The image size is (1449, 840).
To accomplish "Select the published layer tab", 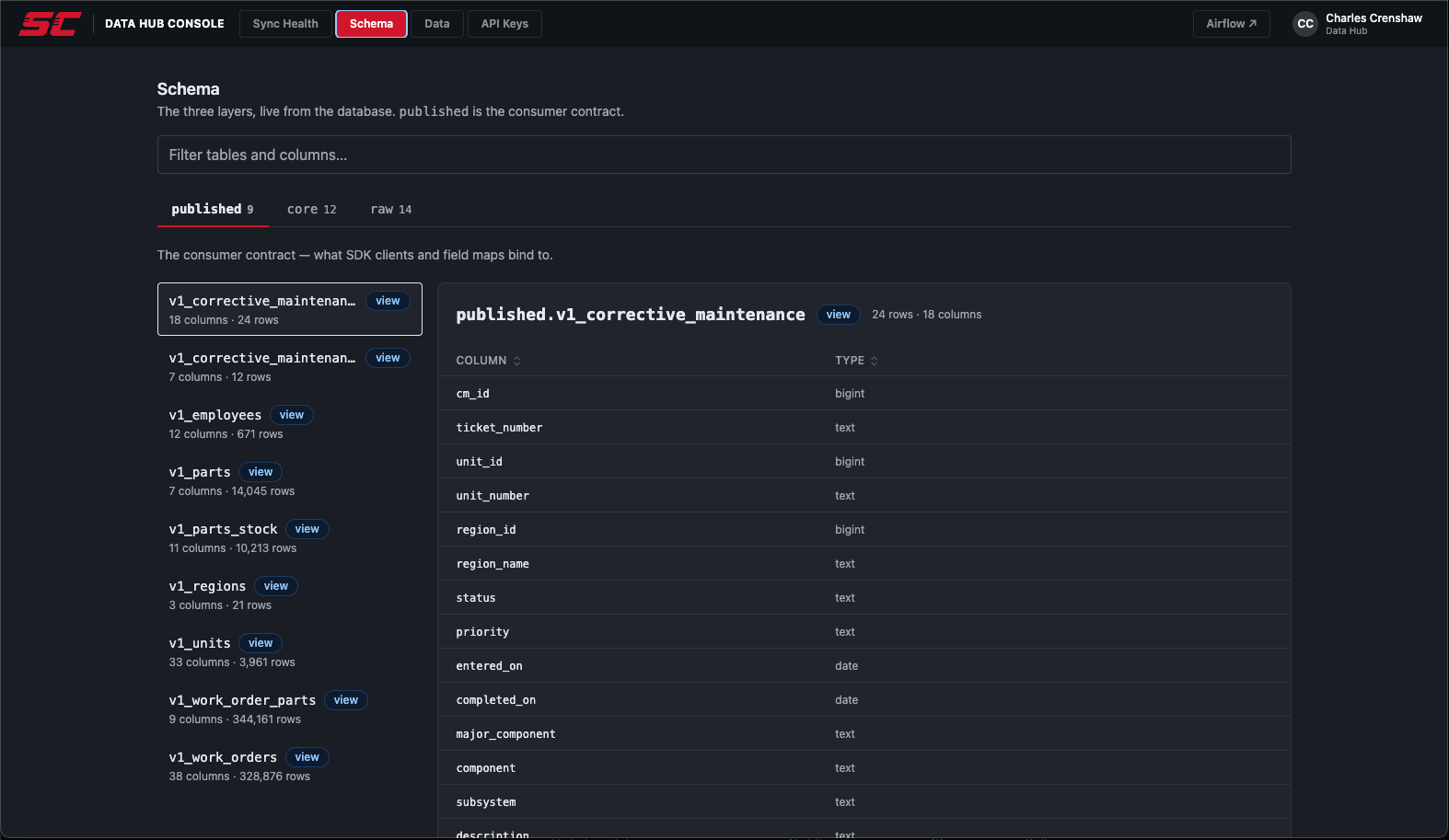I will tap(213, 209).
